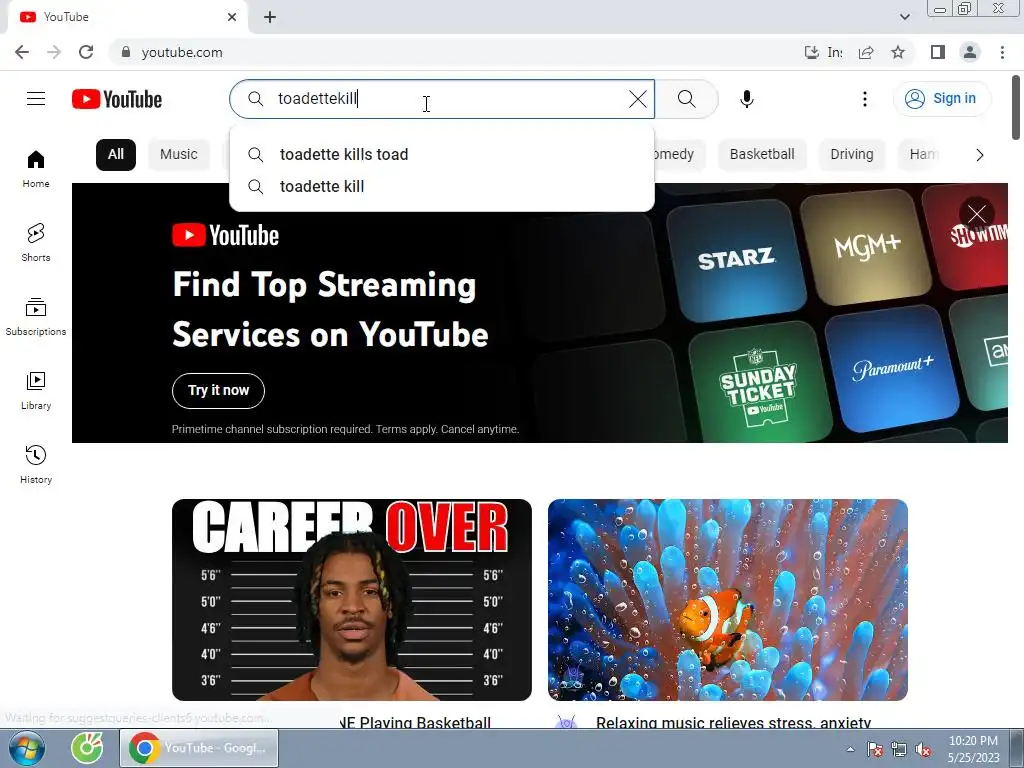Select suggestion 'toadette kill'
The height and width of the screenshot is (768, 1024).
click(x=442, y=186)
